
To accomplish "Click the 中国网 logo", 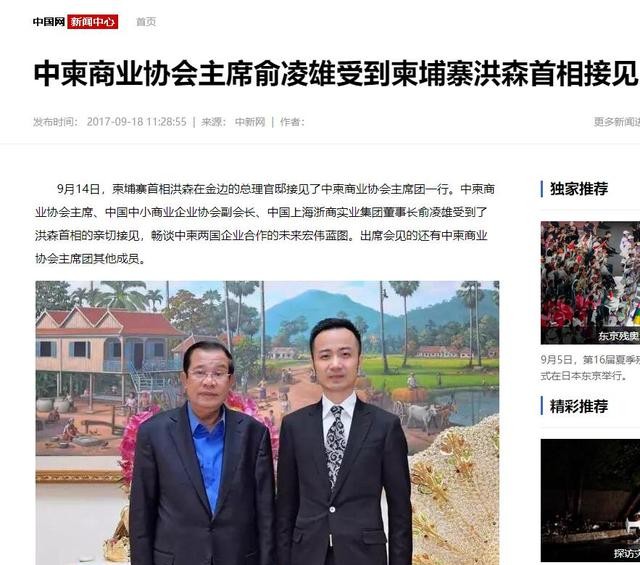I will coord(49,22).
